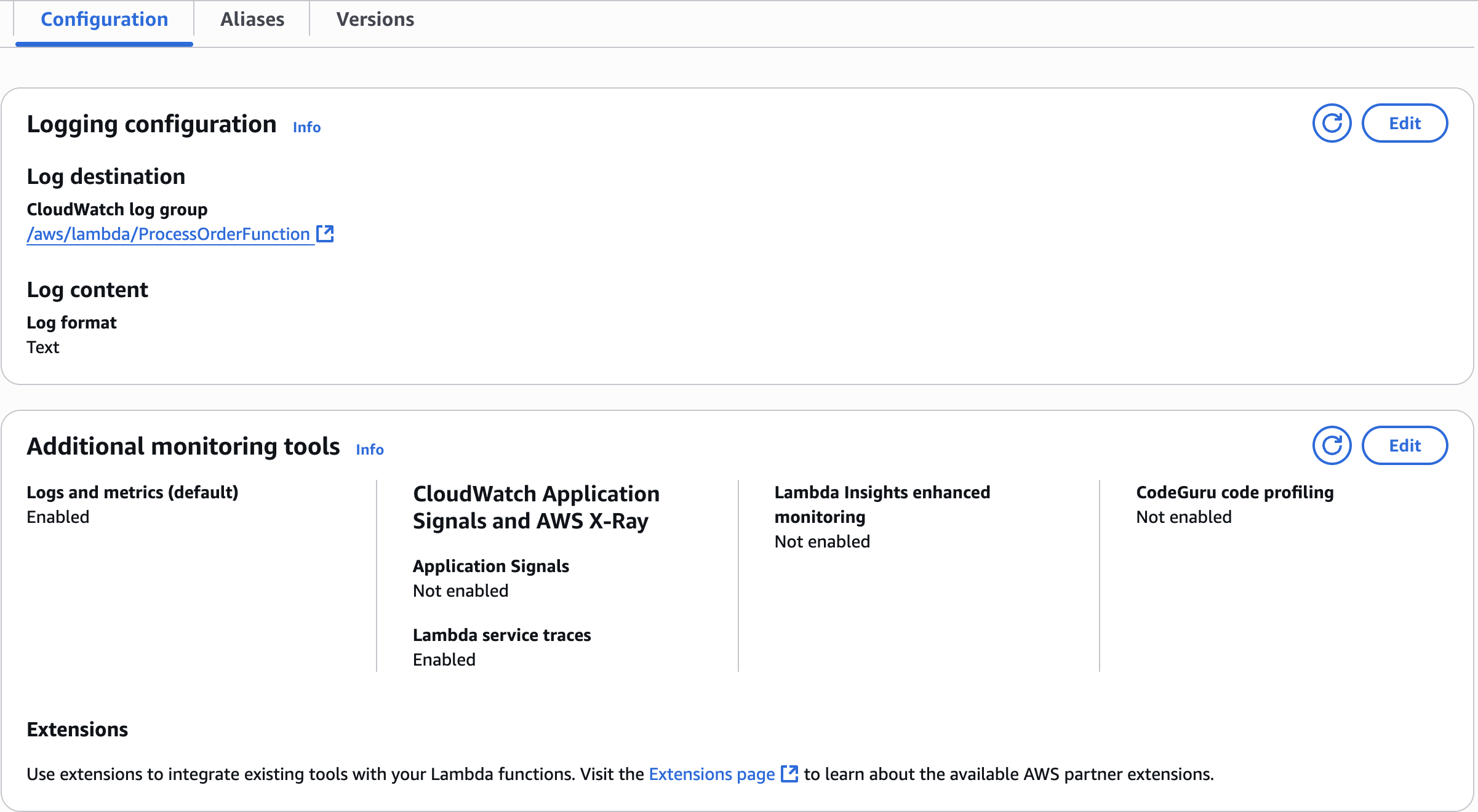Click the Extensions section heading
This screenshot has height=812, width=1478.
click(78, 730)
